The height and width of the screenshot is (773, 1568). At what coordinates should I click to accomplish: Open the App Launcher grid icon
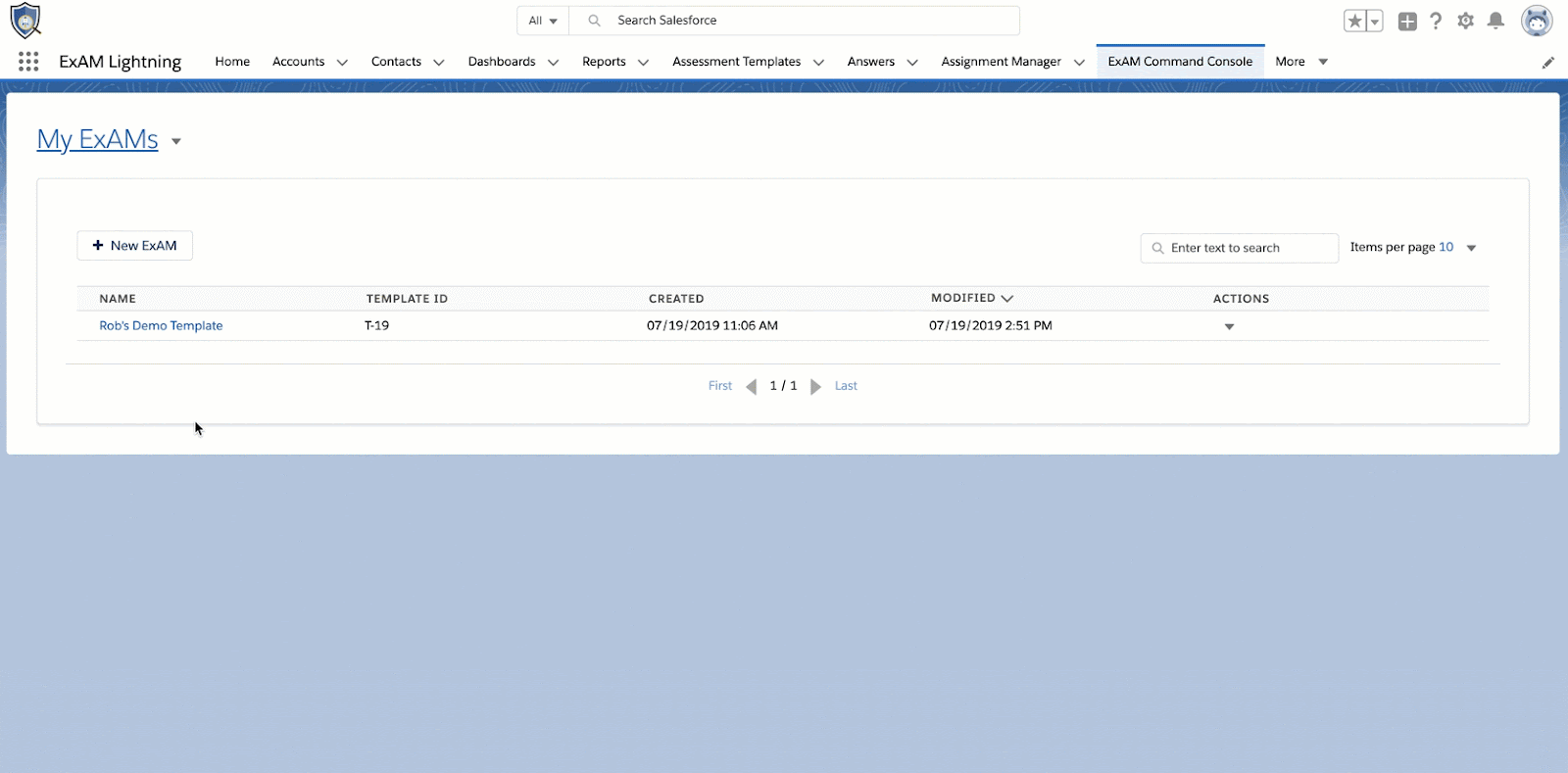tap(28, 62)
